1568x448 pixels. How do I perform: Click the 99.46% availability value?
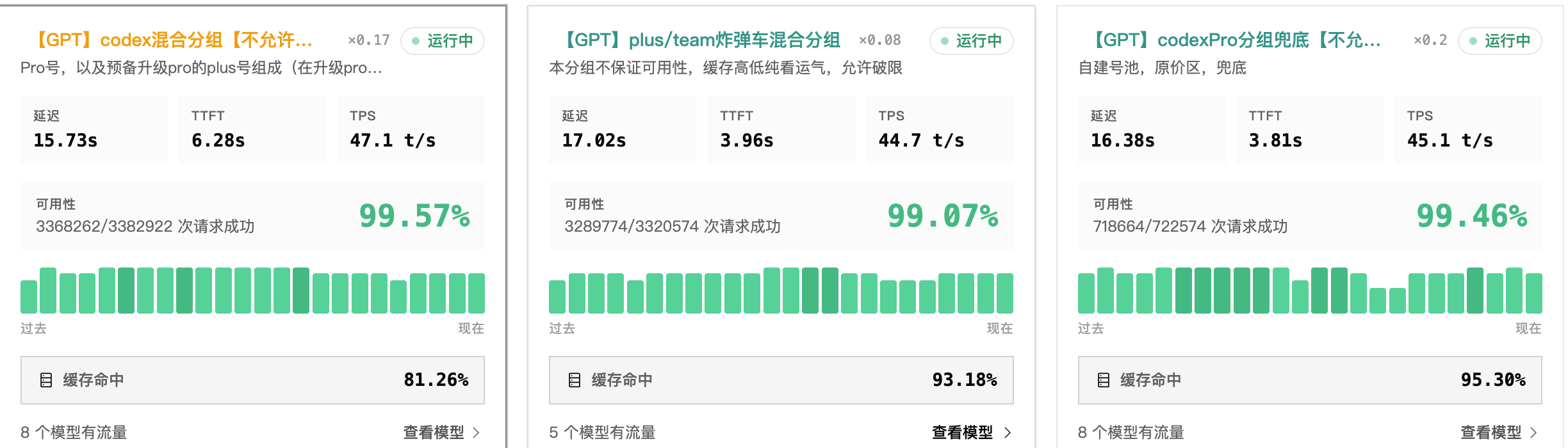1472,216
